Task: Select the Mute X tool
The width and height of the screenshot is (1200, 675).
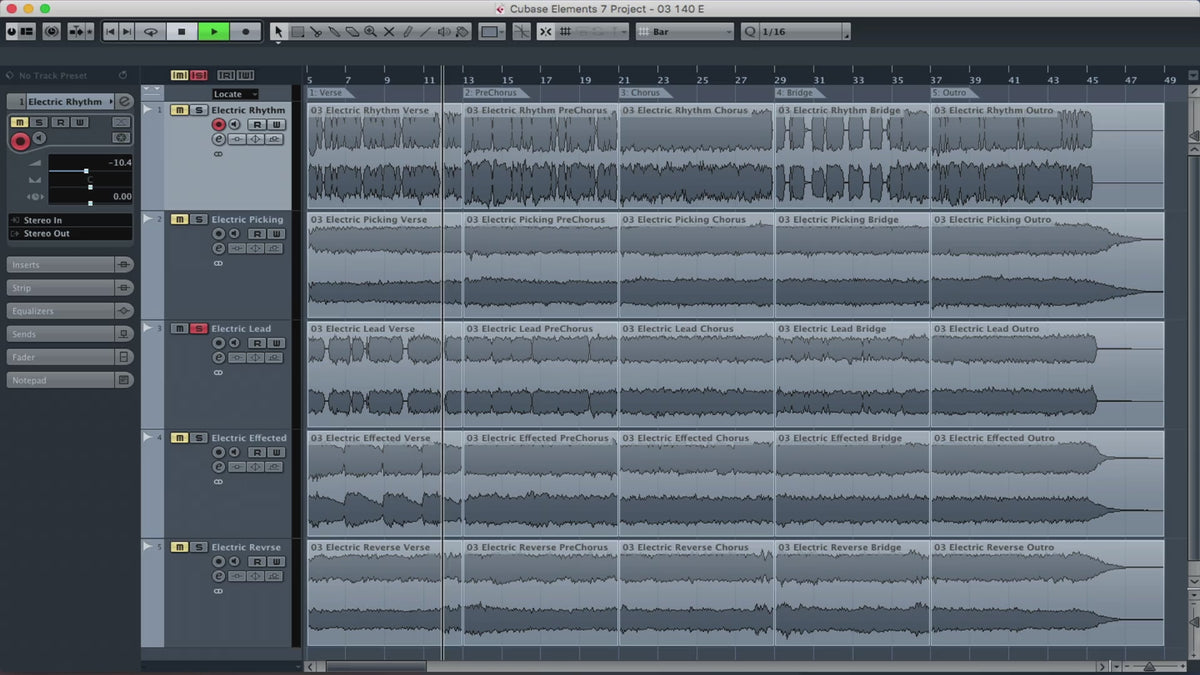Action: coord(389,32)
